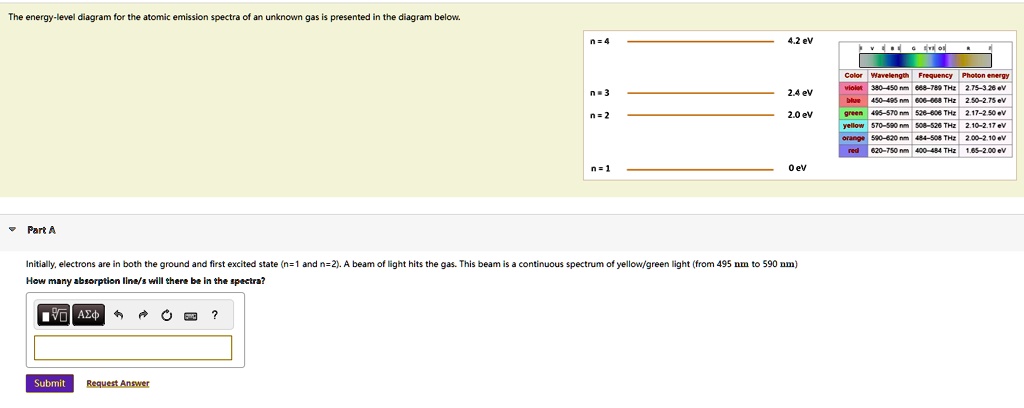Screen dimensions: 1024x408
Task: Open help with the question mark icon
Action: 214,316
